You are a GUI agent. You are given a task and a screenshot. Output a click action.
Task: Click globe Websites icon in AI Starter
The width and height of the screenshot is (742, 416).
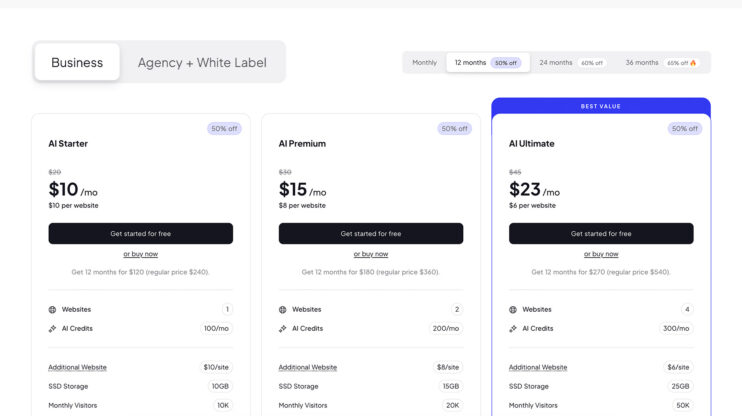pyautogui.click(x=53, y=310)
